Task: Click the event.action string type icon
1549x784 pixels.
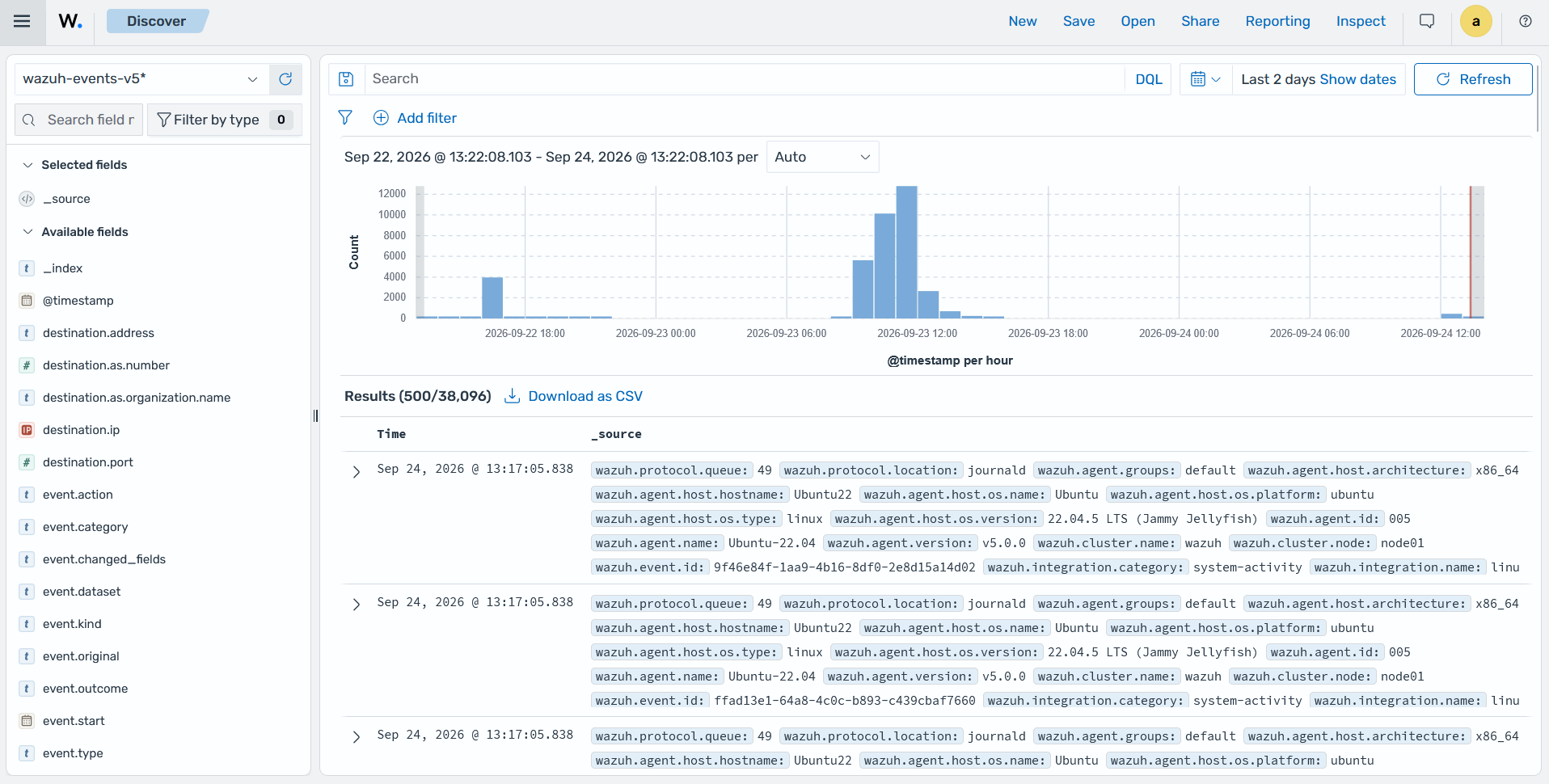Action: pos(27,495)
